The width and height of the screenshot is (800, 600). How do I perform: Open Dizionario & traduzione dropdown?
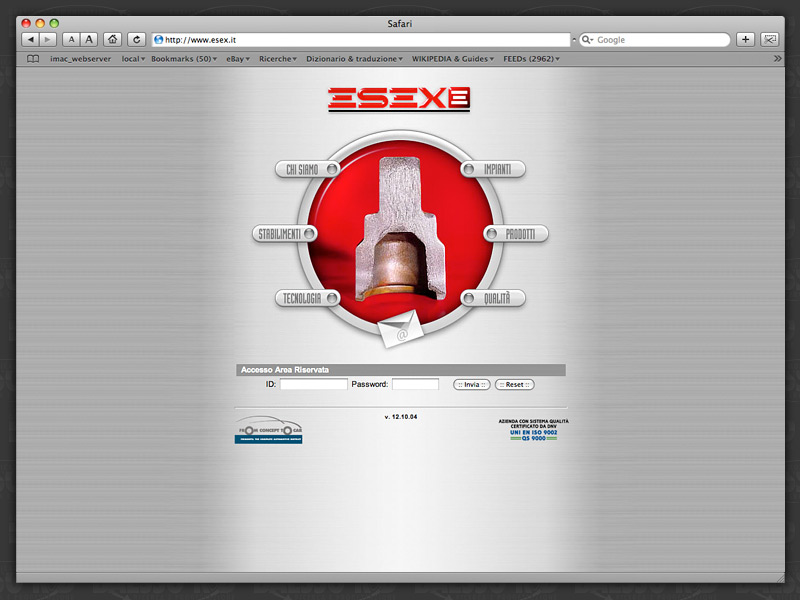pos(355,59)
